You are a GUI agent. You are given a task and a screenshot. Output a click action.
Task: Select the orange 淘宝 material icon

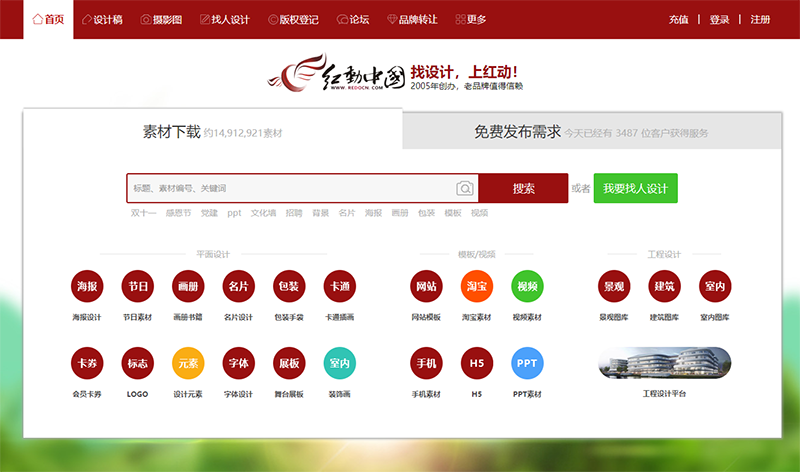coord(477,287)
